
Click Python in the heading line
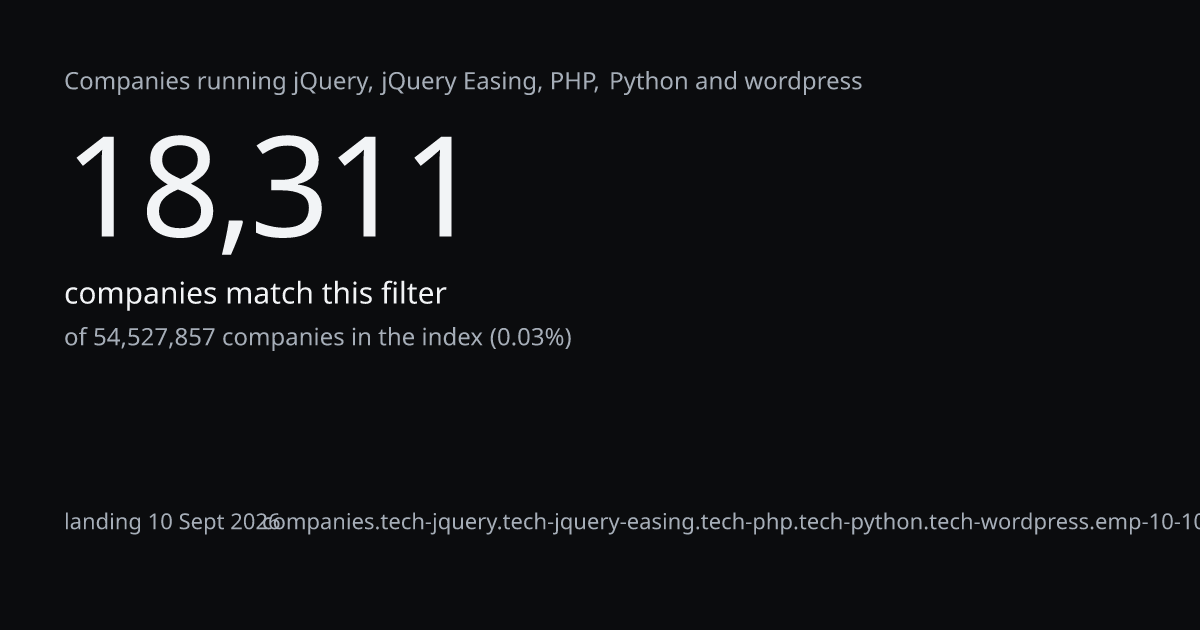coord(648,82)
